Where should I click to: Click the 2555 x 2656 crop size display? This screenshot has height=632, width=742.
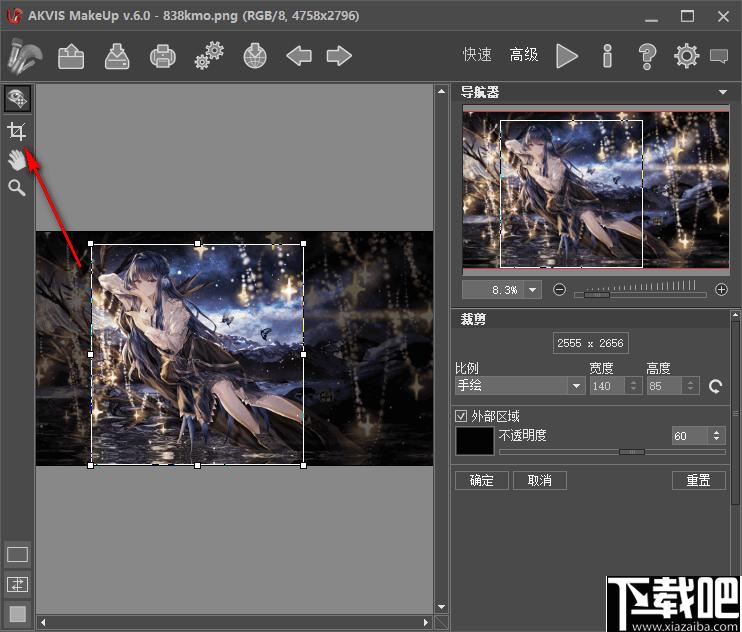pyautogui.click(x=590, y=343)
